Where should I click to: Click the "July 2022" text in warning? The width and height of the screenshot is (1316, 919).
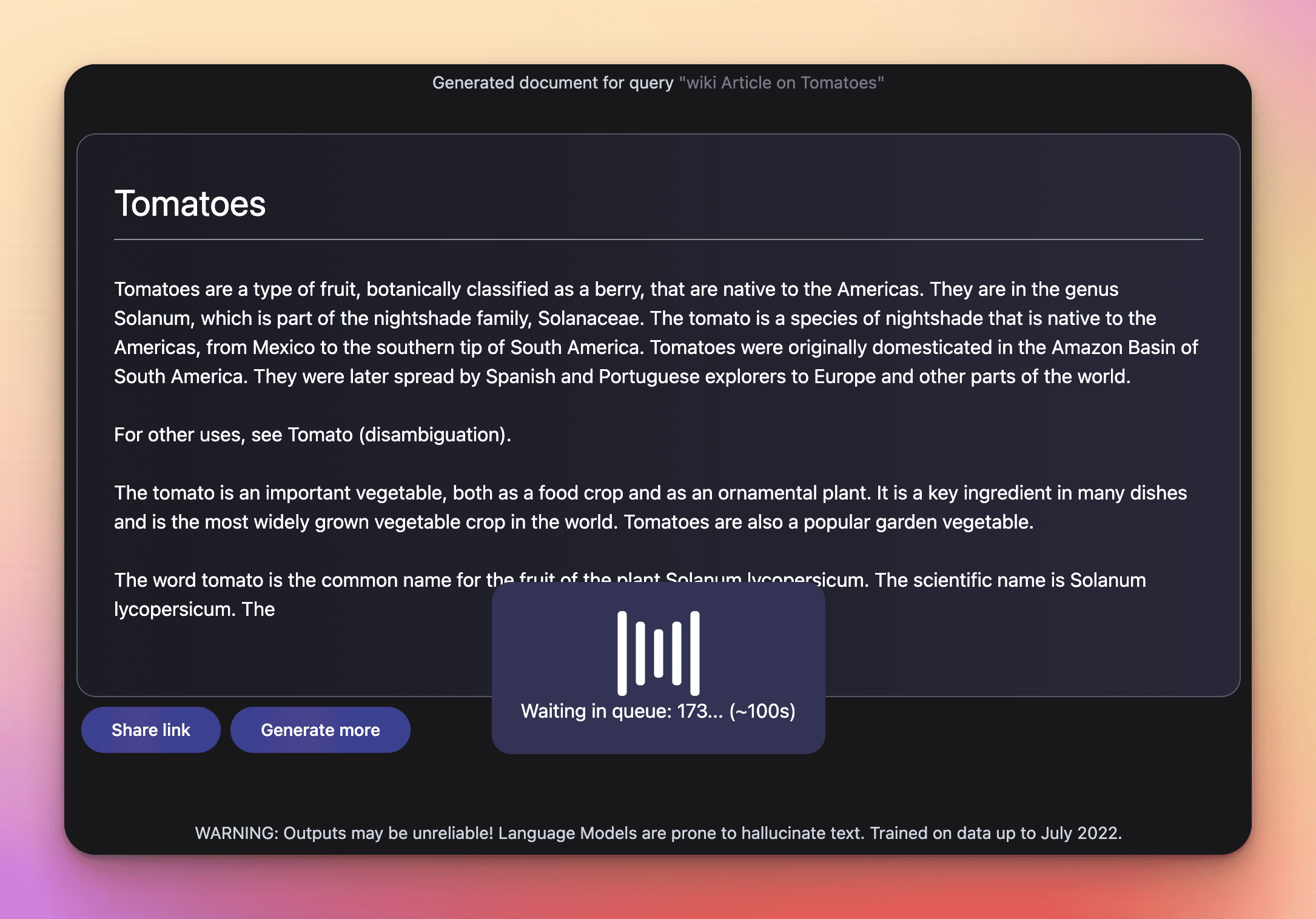coord(1080,833)
